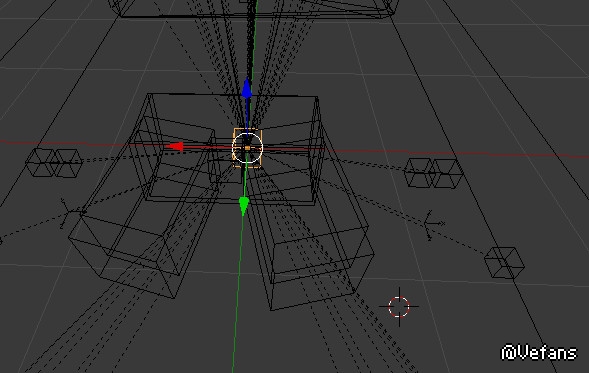Select the orange highlighted object at center
Image resolution: width=589 pixels, height=373 pixels.
click(248, 148)
